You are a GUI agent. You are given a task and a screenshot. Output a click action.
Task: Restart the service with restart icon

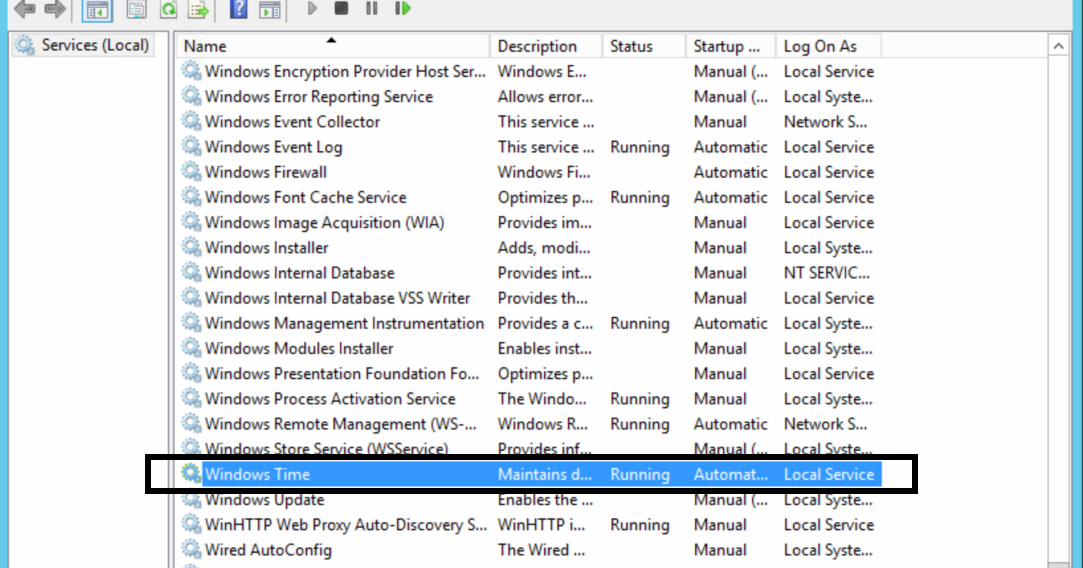click(403, 8)
